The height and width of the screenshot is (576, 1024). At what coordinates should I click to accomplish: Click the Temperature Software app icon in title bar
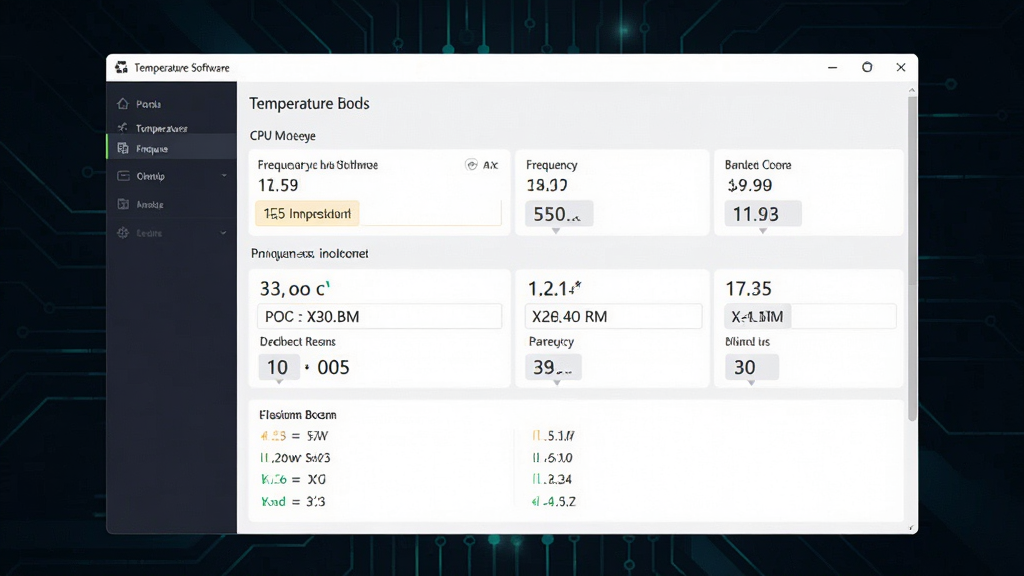(121, 67)
